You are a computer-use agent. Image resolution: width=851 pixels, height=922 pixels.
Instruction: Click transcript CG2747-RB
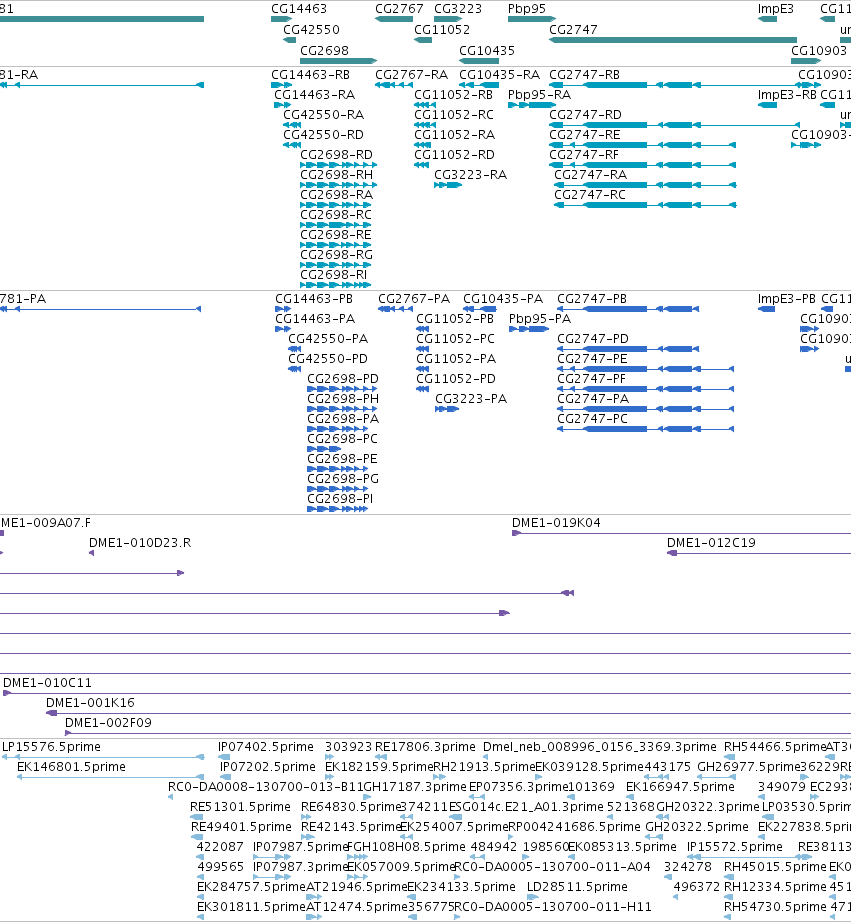(585, 75)
